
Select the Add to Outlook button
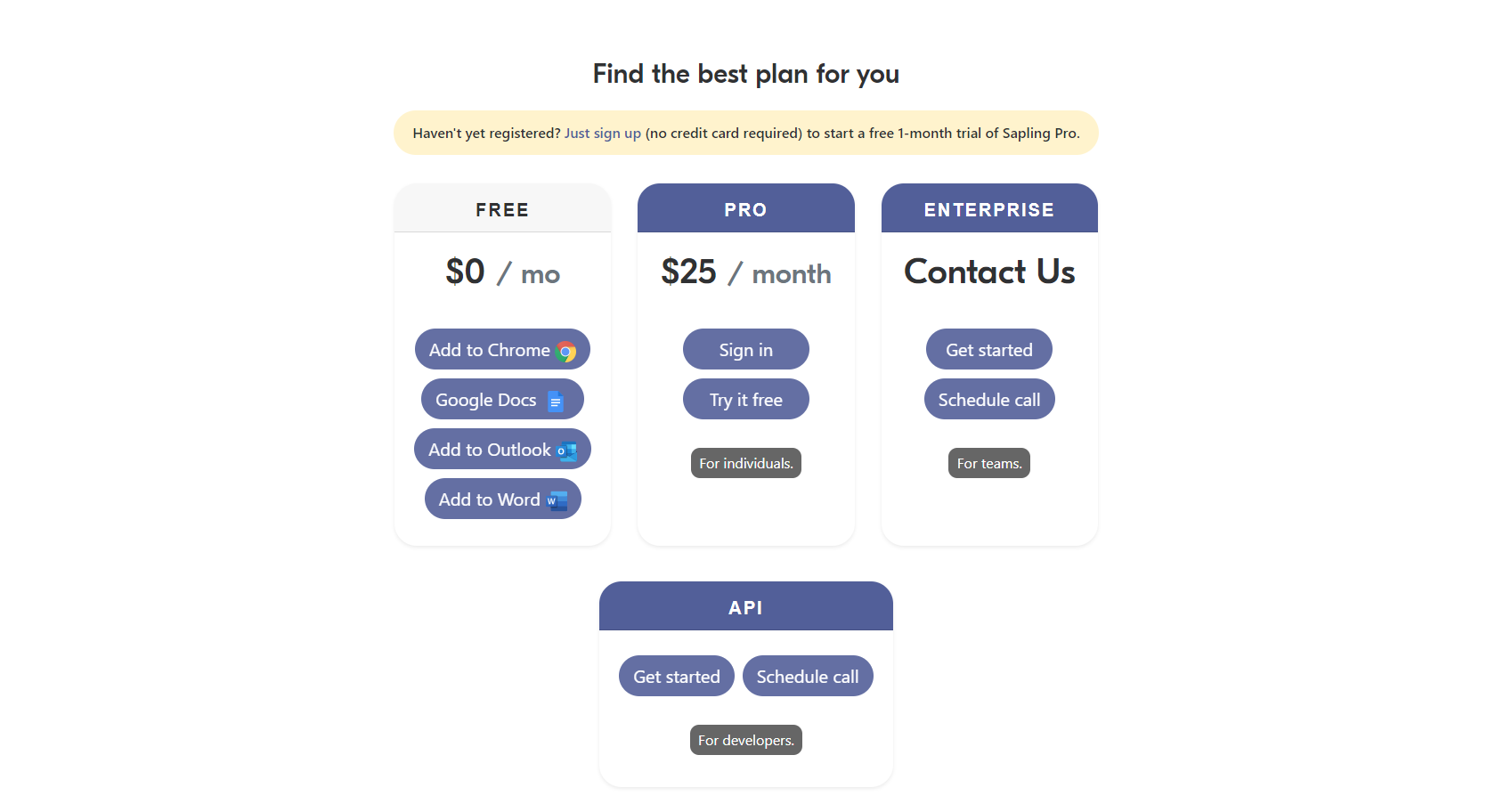pyautogui.click(x=502, y=449)
